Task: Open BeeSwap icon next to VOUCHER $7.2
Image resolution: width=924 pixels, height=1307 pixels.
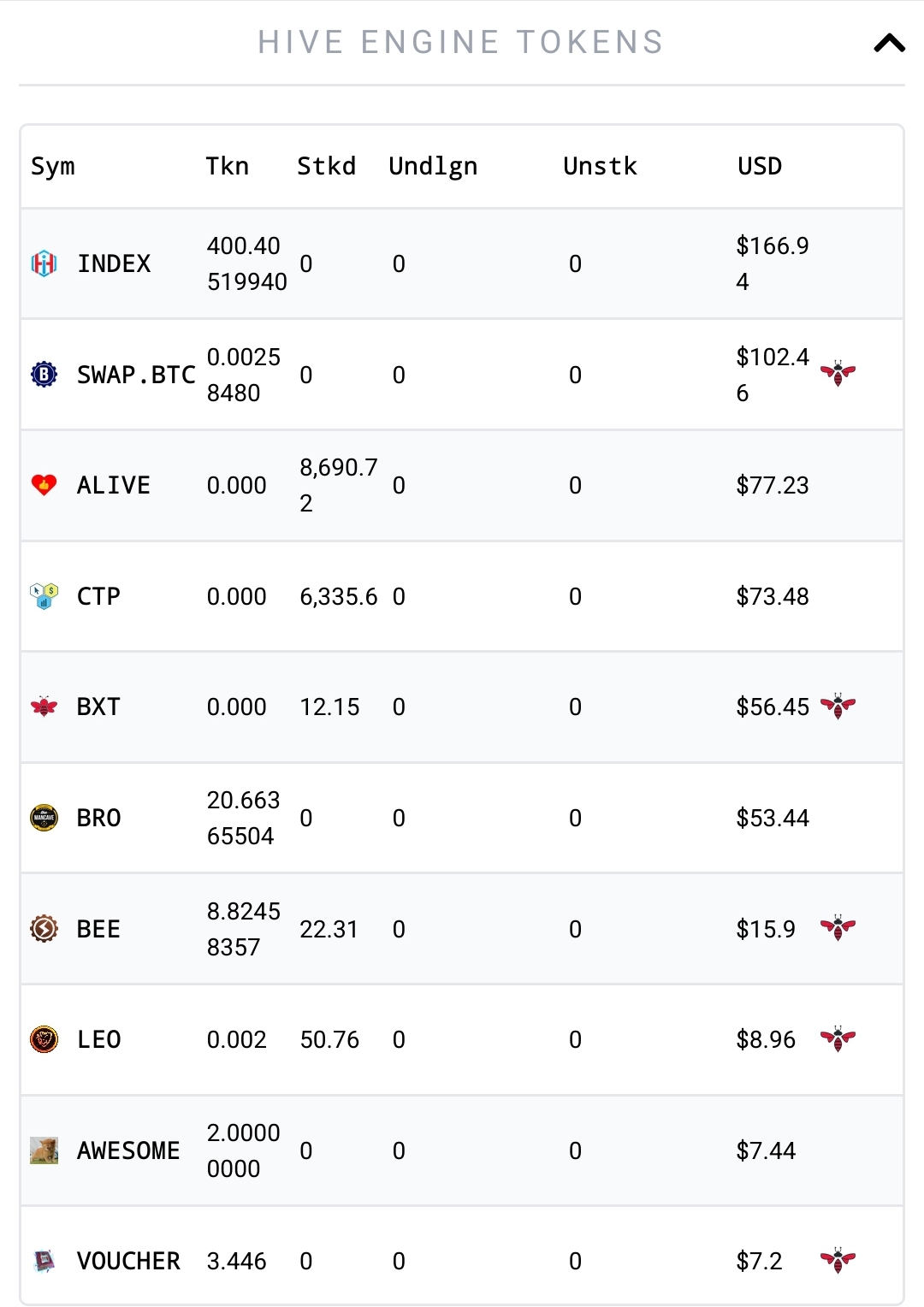Action: tap(838, 1260)
